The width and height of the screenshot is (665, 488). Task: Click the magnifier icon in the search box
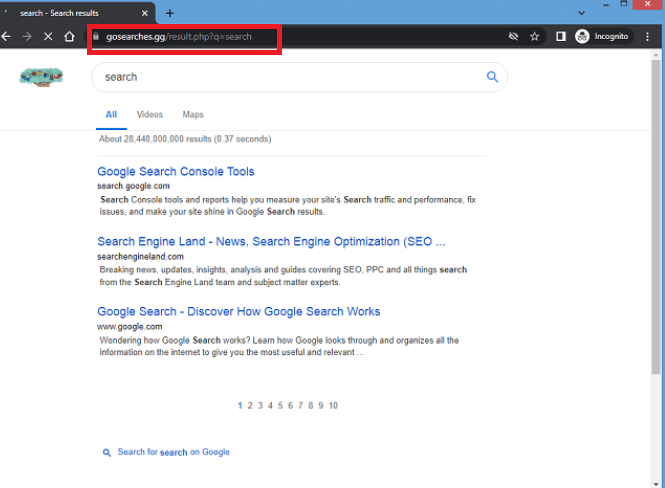[x=492, y=77]
